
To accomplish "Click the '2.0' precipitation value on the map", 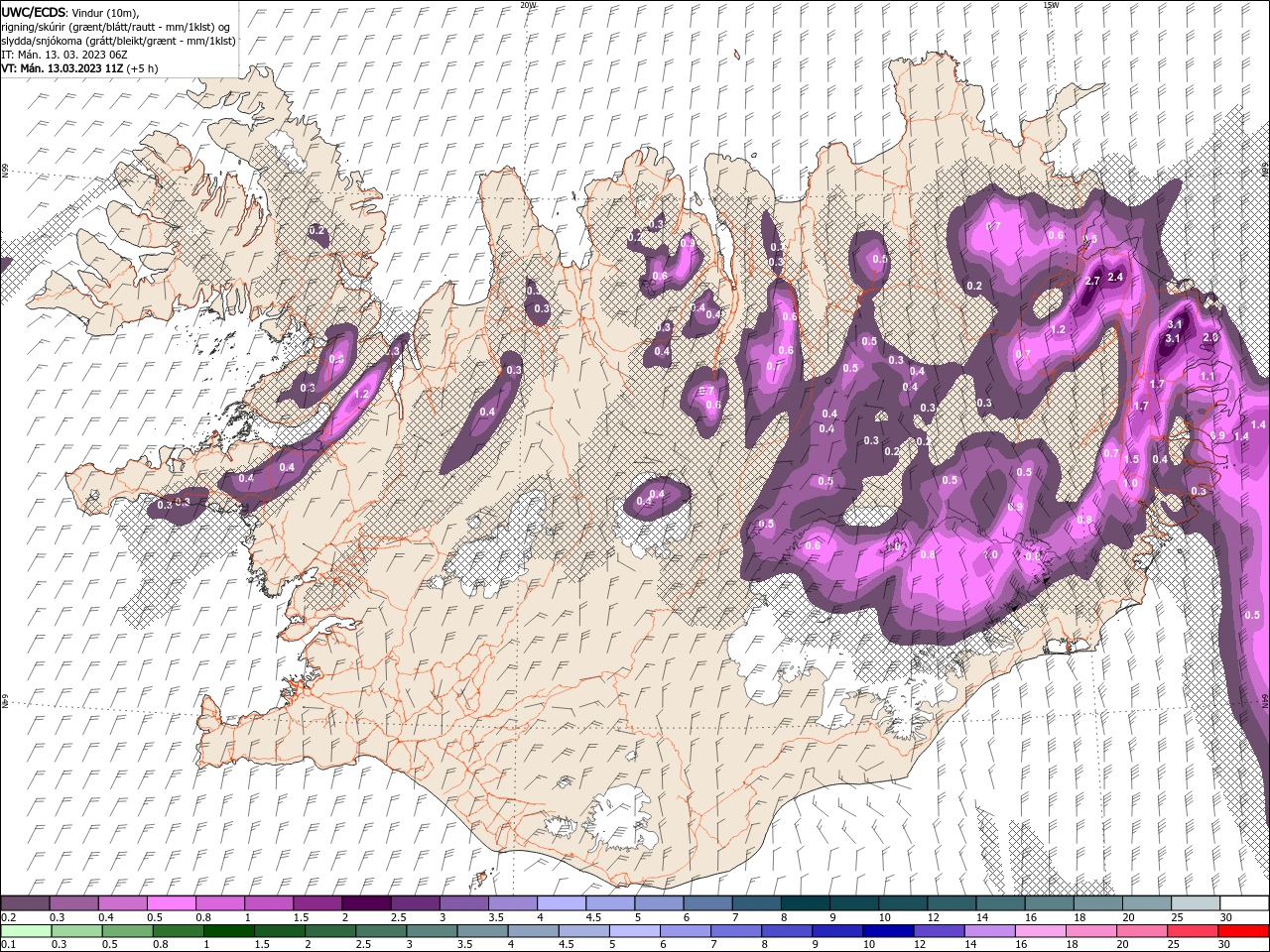I will 1210,337.
